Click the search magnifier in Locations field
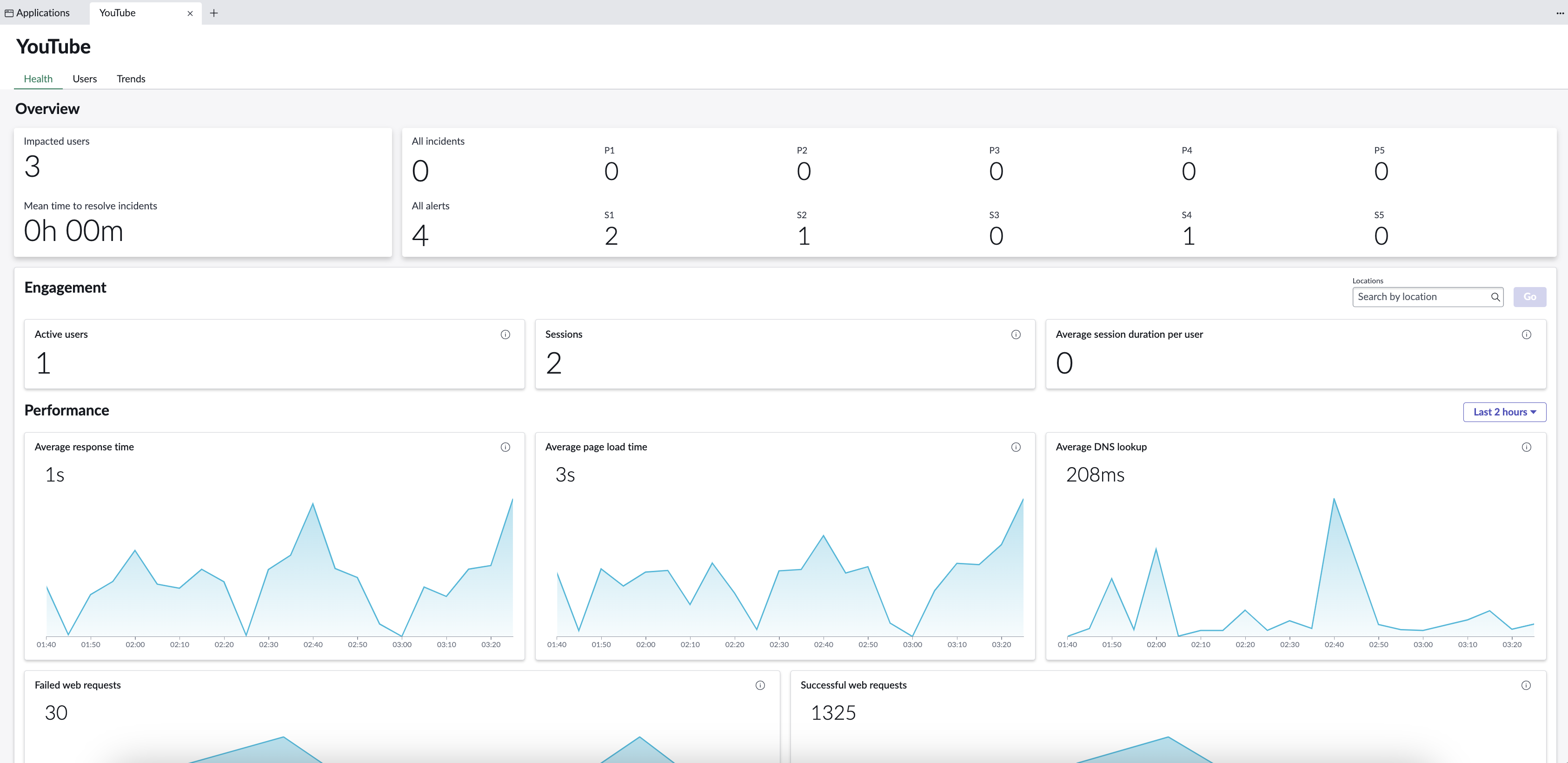The width and height of the screenshot is (1568, 763). 1495,297
